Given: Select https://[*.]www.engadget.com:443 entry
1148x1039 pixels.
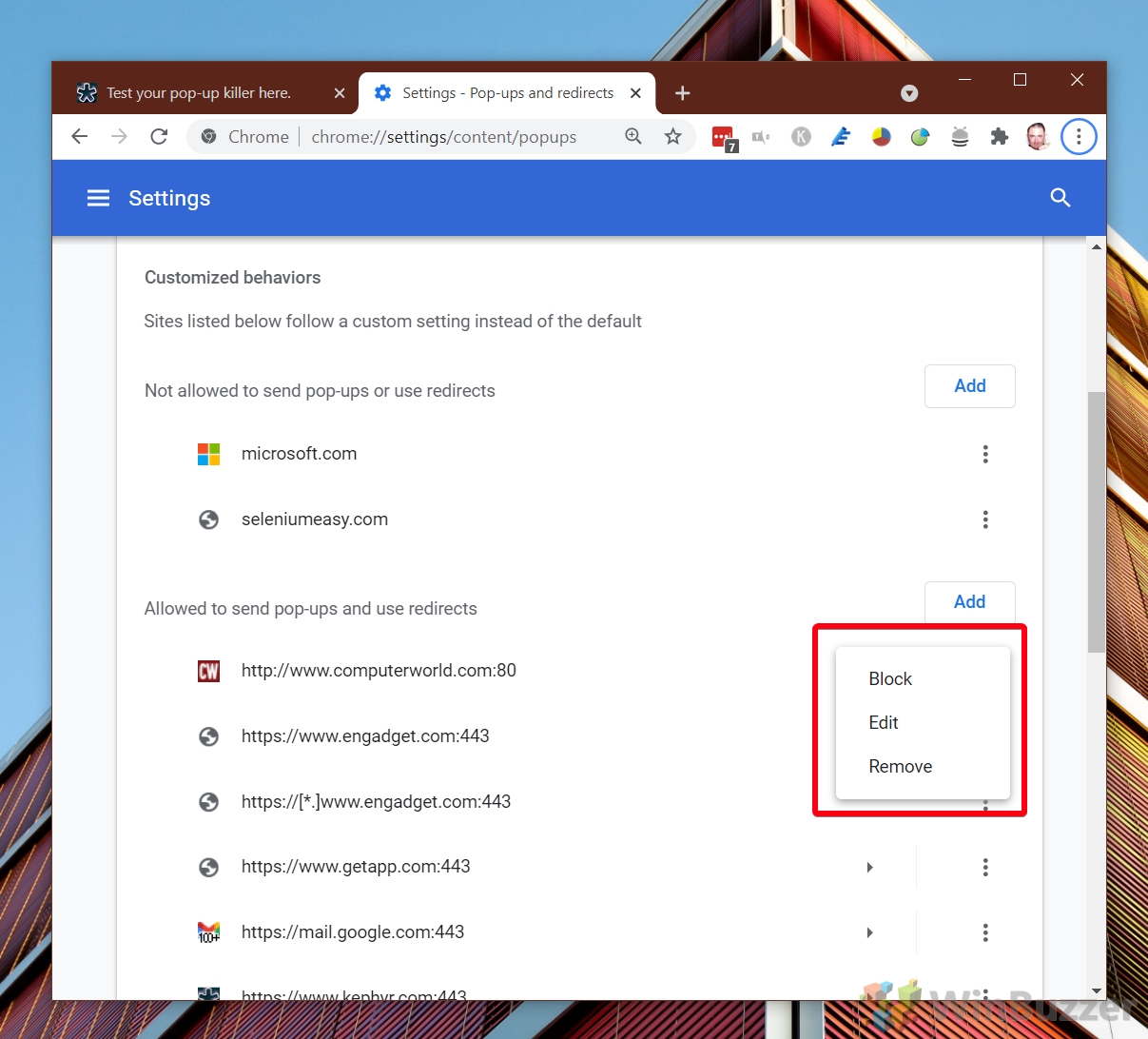Looking at the screenshot, I should coord(376,802).
